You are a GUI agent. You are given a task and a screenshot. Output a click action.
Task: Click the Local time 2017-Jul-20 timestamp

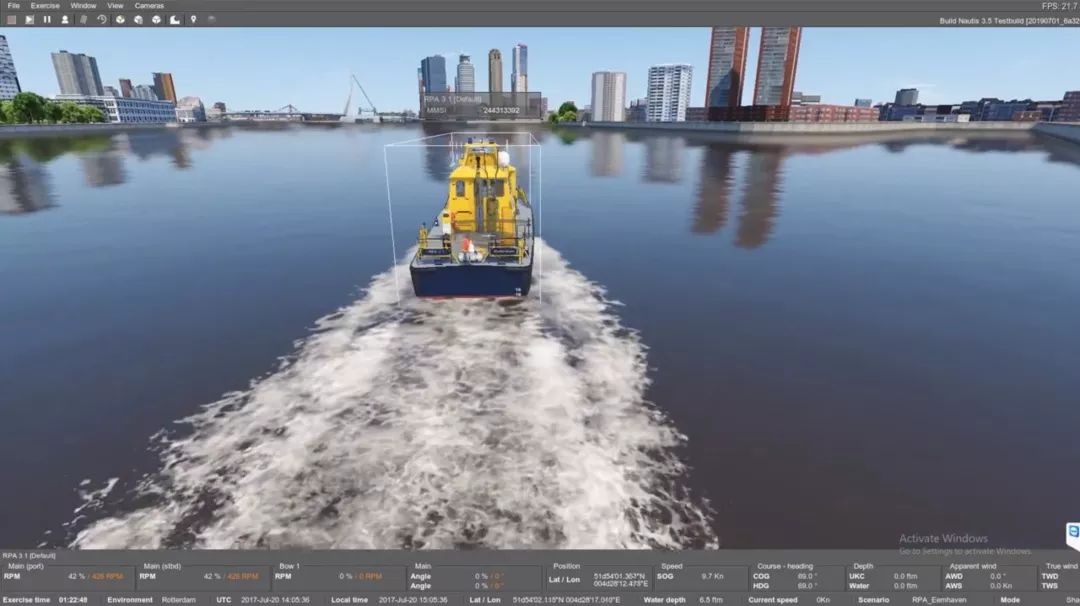click(x=413, y=600)
